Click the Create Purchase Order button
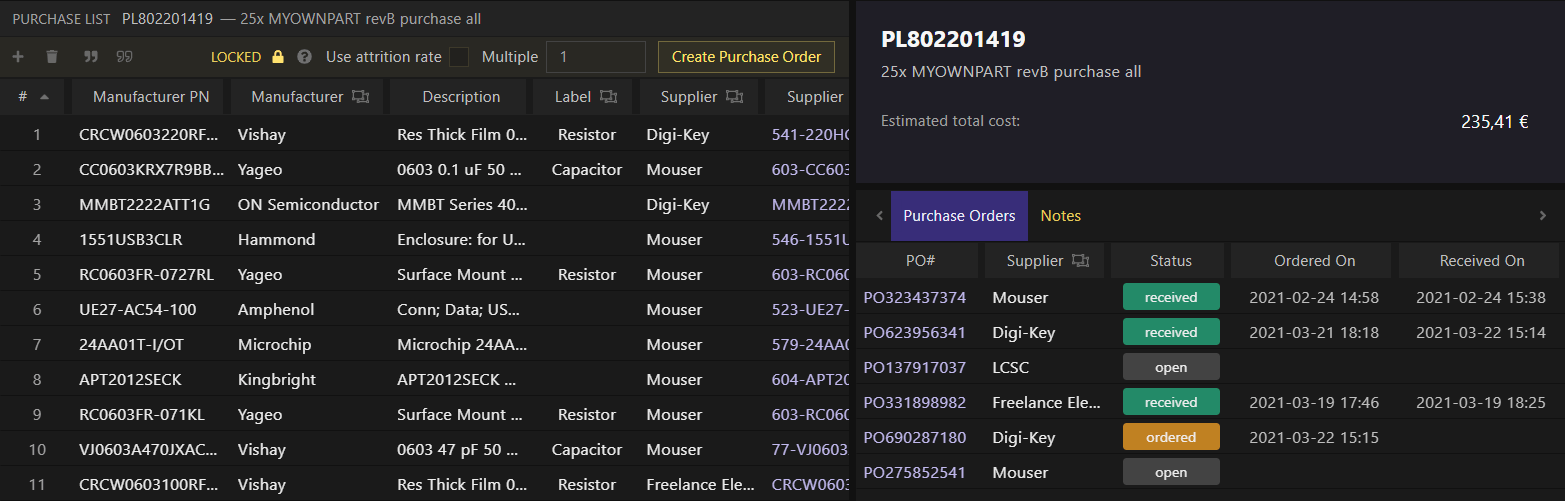Viewport: 1565px width, 501px height. click(x=746, y=57)
